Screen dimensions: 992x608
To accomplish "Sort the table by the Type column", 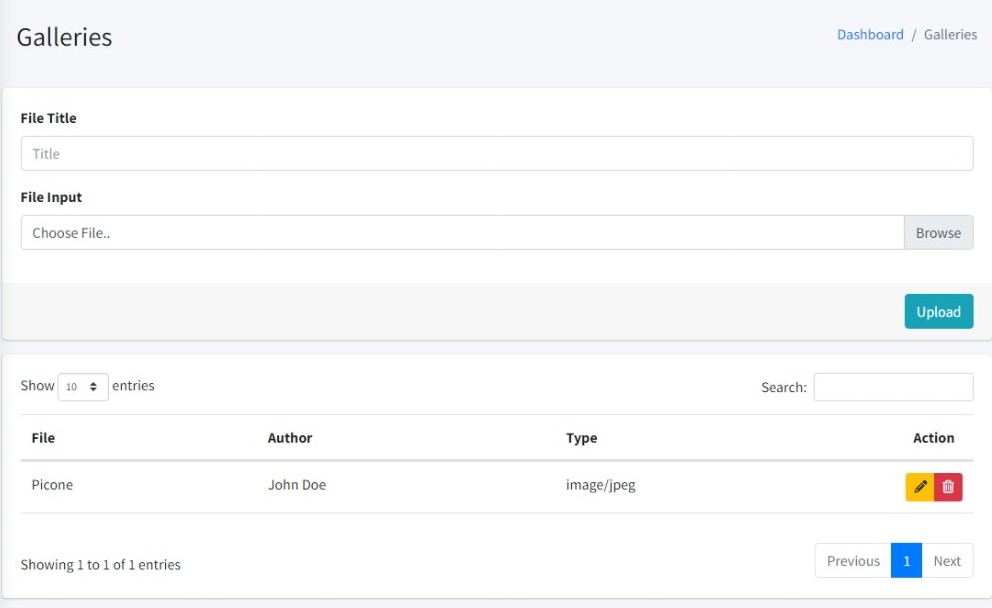I will [581, 438].
